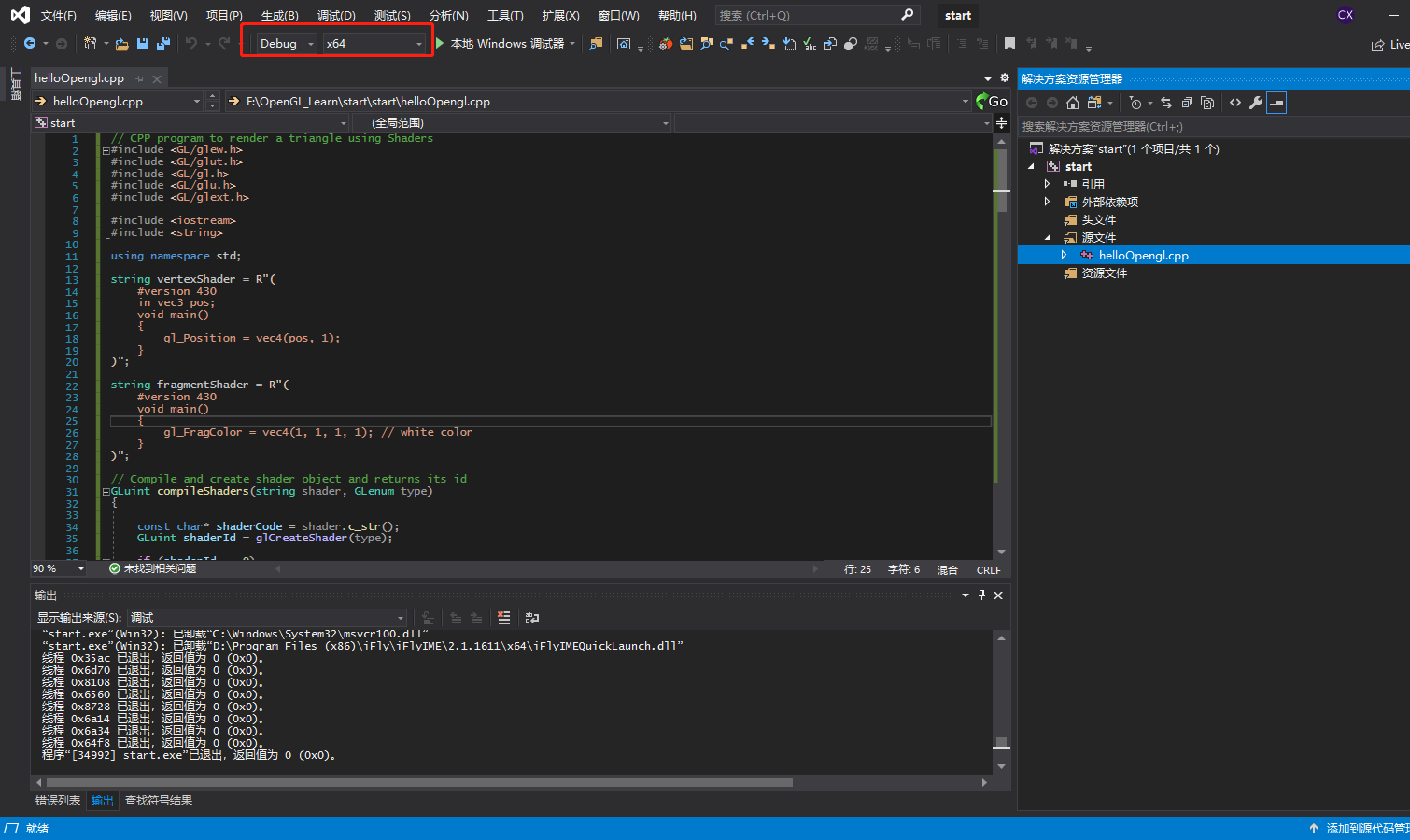Click the bookmark icon in the toolbar
Image resolution: width=1410 pixels, height=840 pixels.
(1009, 44)
